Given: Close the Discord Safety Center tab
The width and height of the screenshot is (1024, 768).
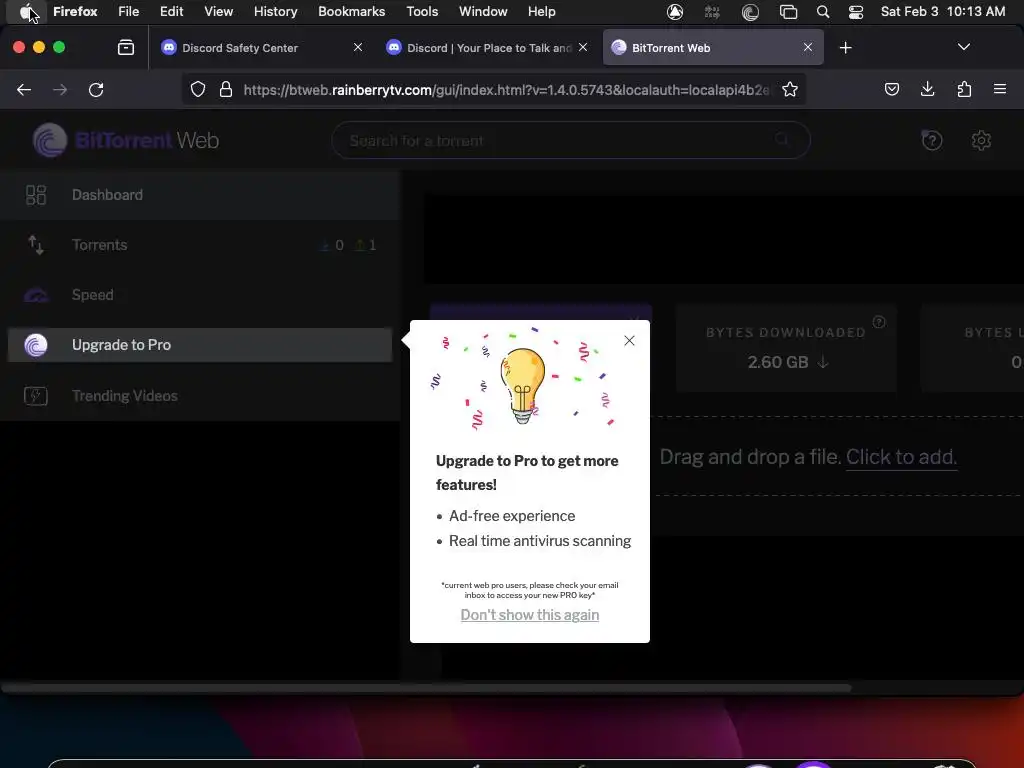Looking at the screenshot, I should [x=358, y=48].
